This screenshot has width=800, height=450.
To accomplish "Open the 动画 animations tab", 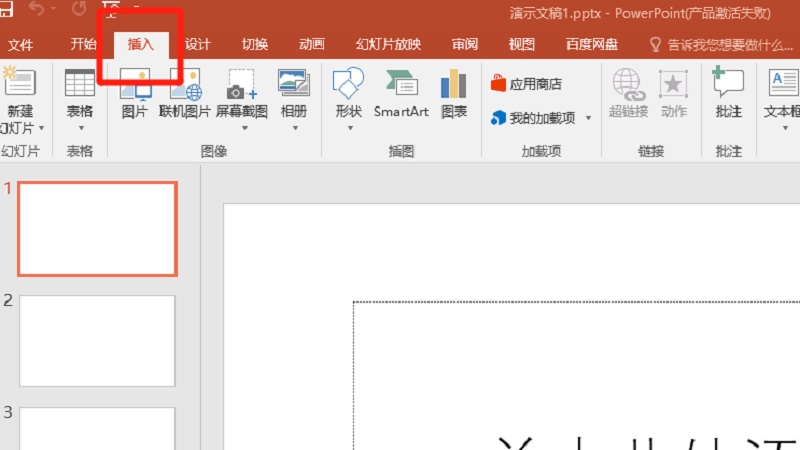I will pyautogui.click(x=311, y=45).
